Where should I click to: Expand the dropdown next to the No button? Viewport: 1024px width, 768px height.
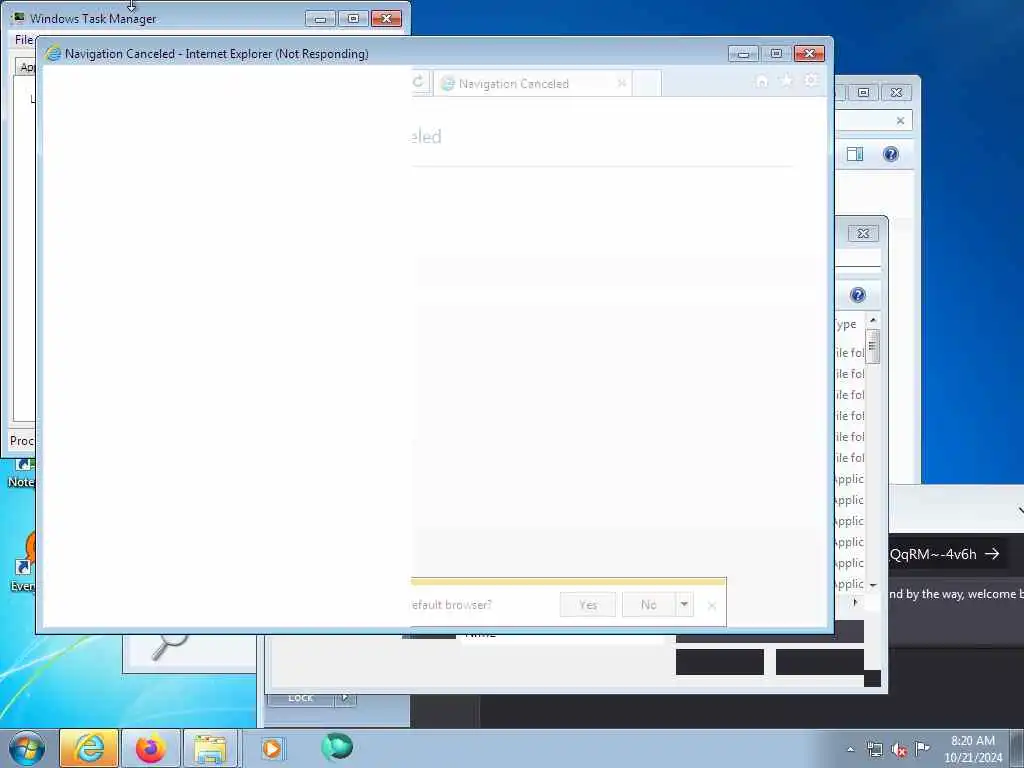[684, 605]
